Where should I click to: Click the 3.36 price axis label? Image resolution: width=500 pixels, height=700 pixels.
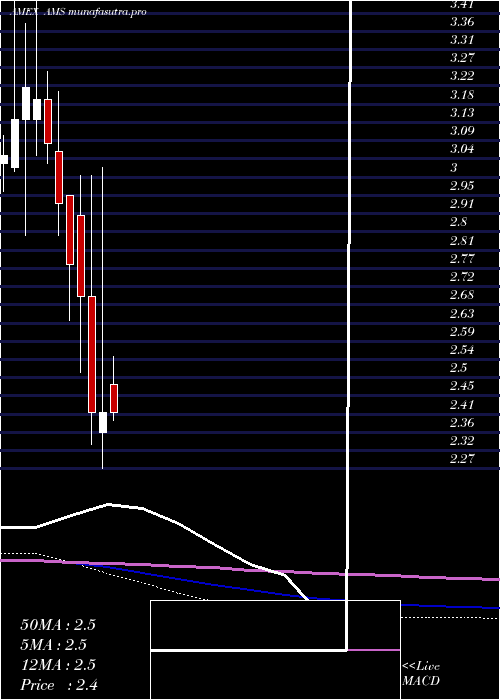pos(462,22)
